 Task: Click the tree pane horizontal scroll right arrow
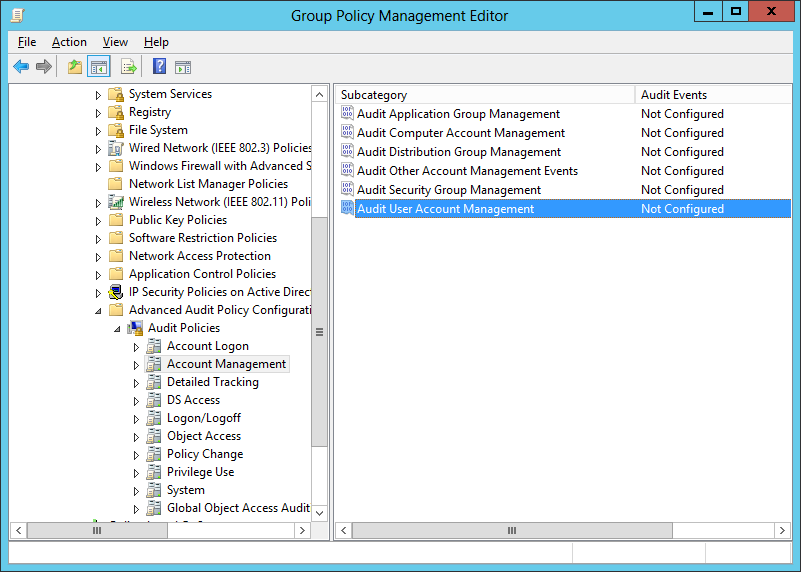pos(302,530)
